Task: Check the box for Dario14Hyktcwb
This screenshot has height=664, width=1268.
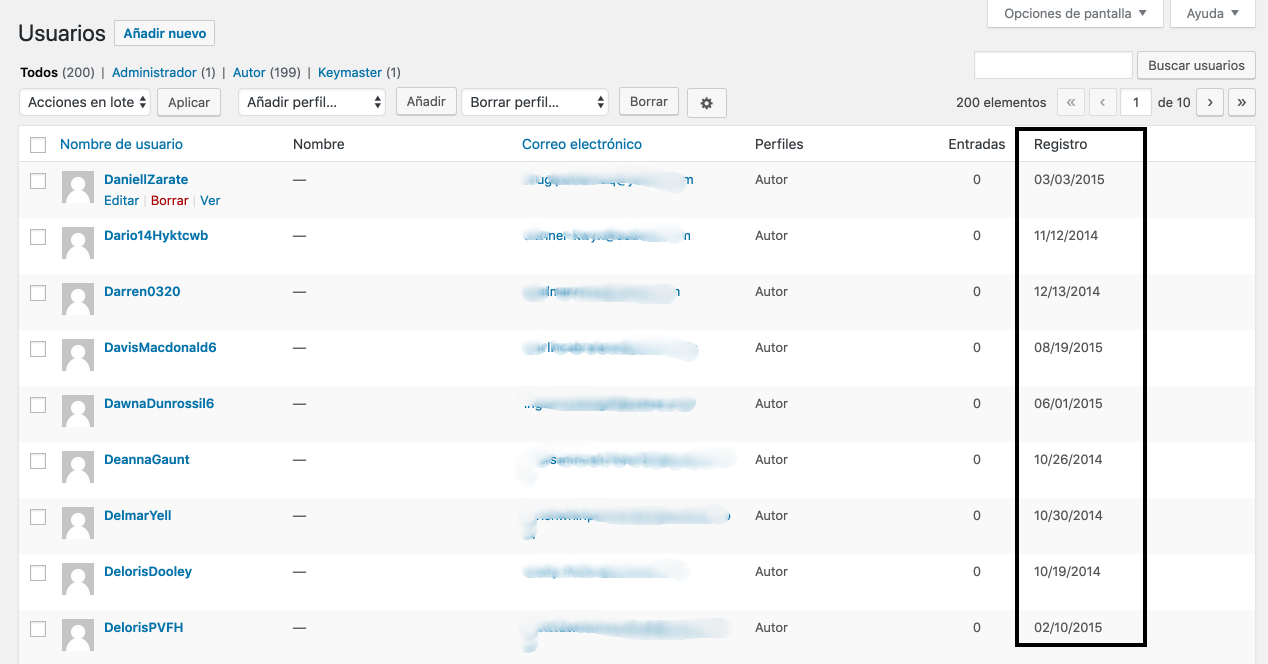Action: [x=38, y=237]
